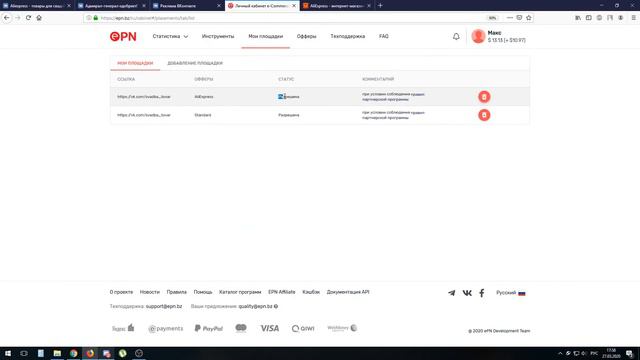The width and height of the screenshot is (640, 360).
Task: Open Firefox from the taskbar
Action: coord(90,353)
